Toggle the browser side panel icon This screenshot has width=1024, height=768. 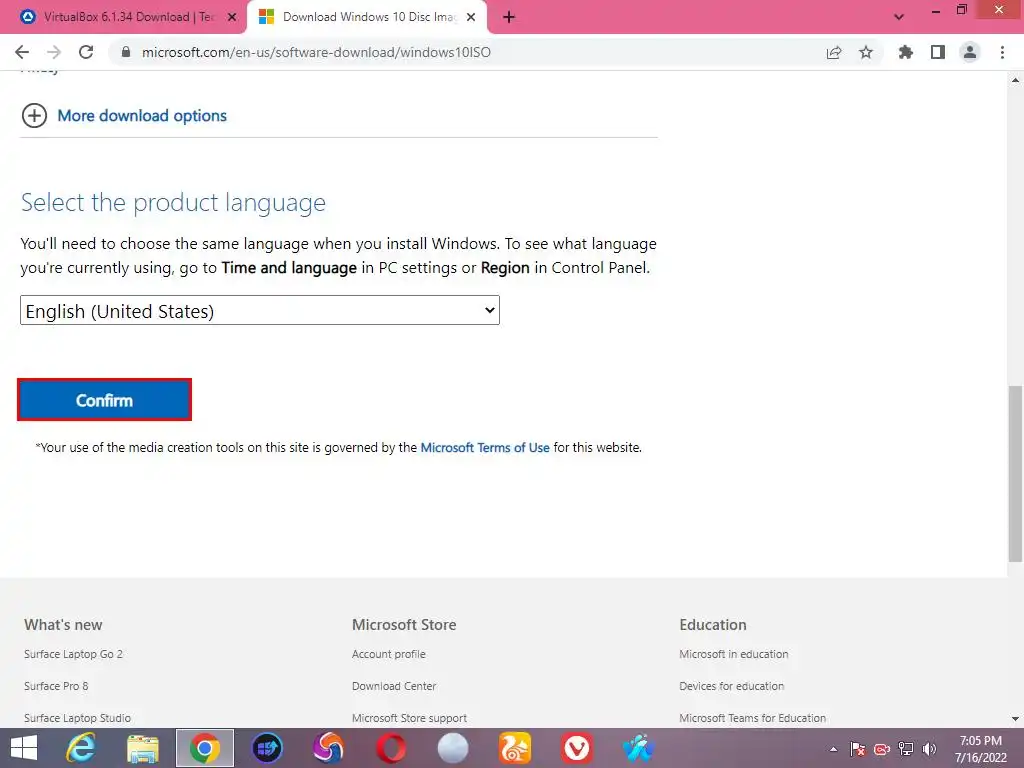[938, 52]
